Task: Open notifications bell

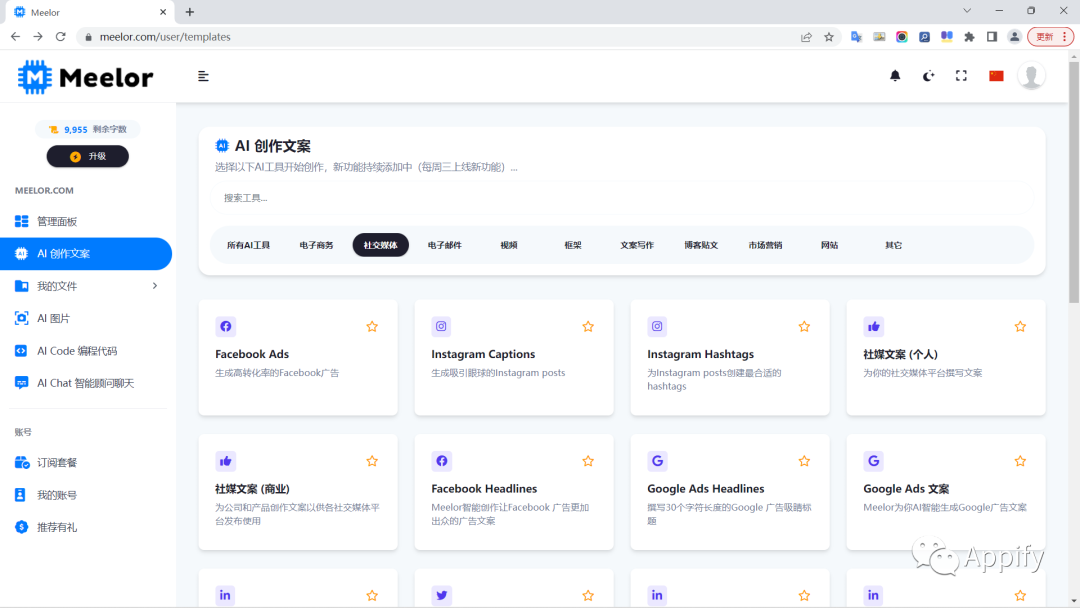Action: point(895,76)
